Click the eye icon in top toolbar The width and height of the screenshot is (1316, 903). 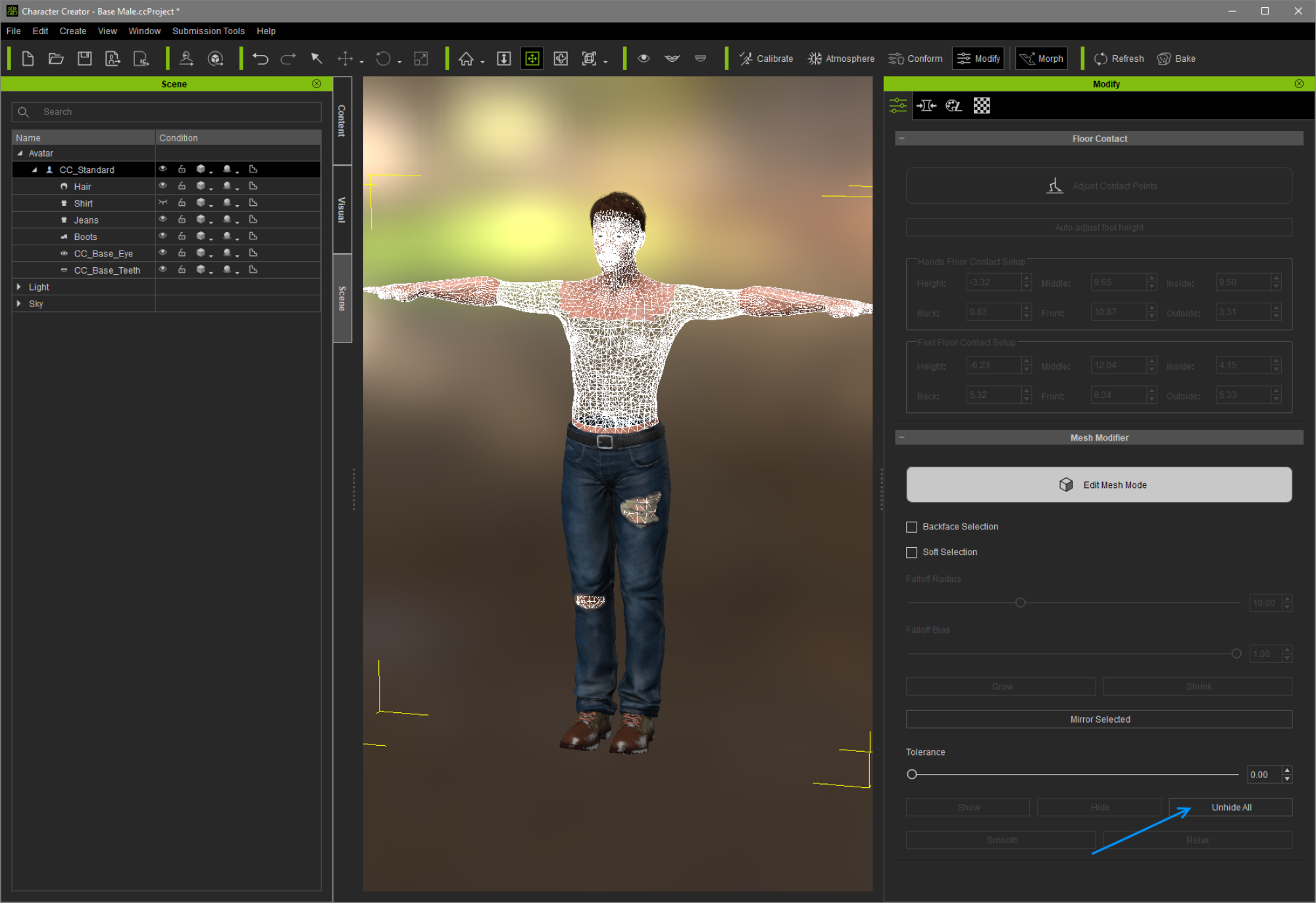[644, 59]
